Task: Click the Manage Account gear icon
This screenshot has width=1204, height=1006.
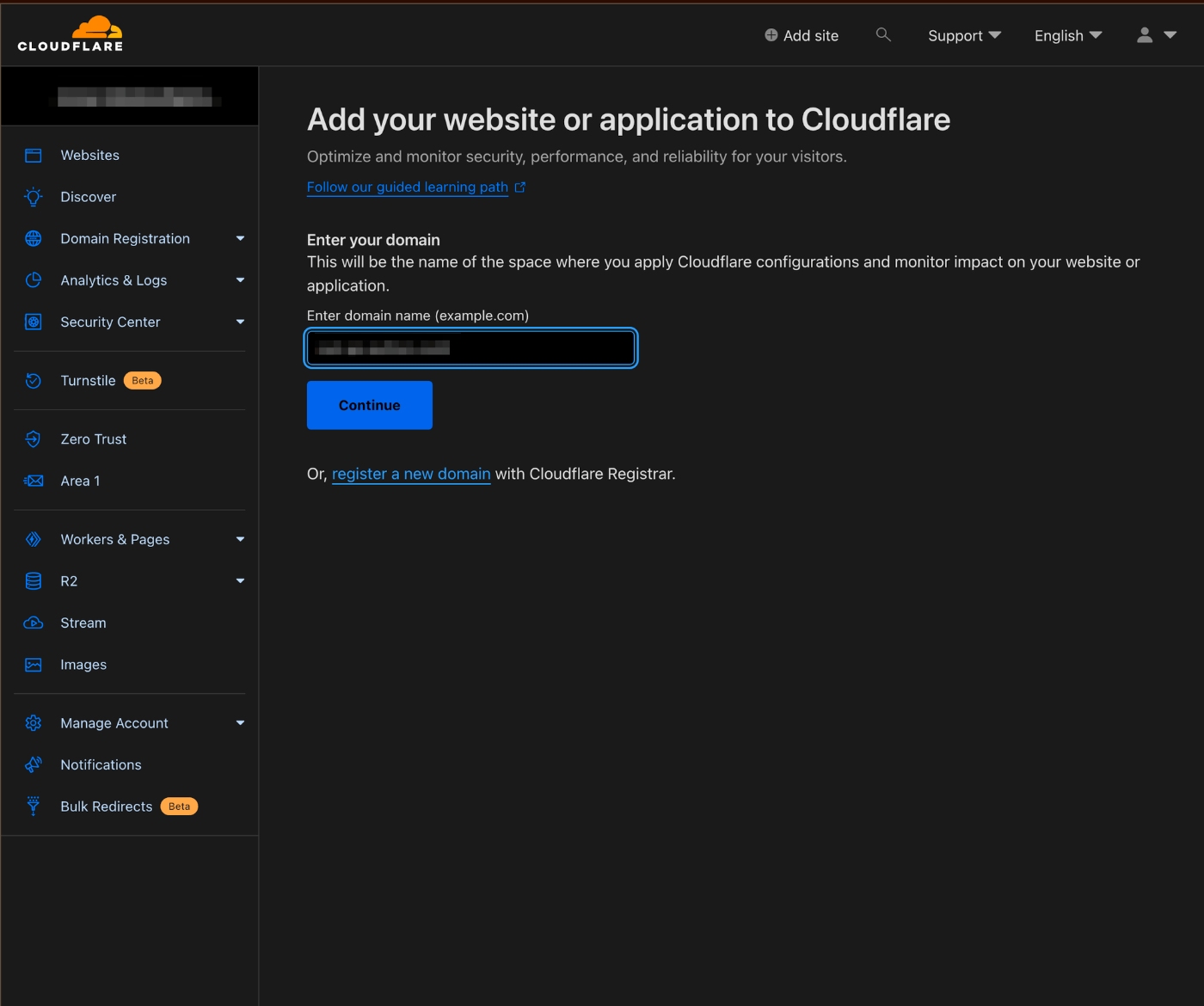Action: (x=34, y=723)
